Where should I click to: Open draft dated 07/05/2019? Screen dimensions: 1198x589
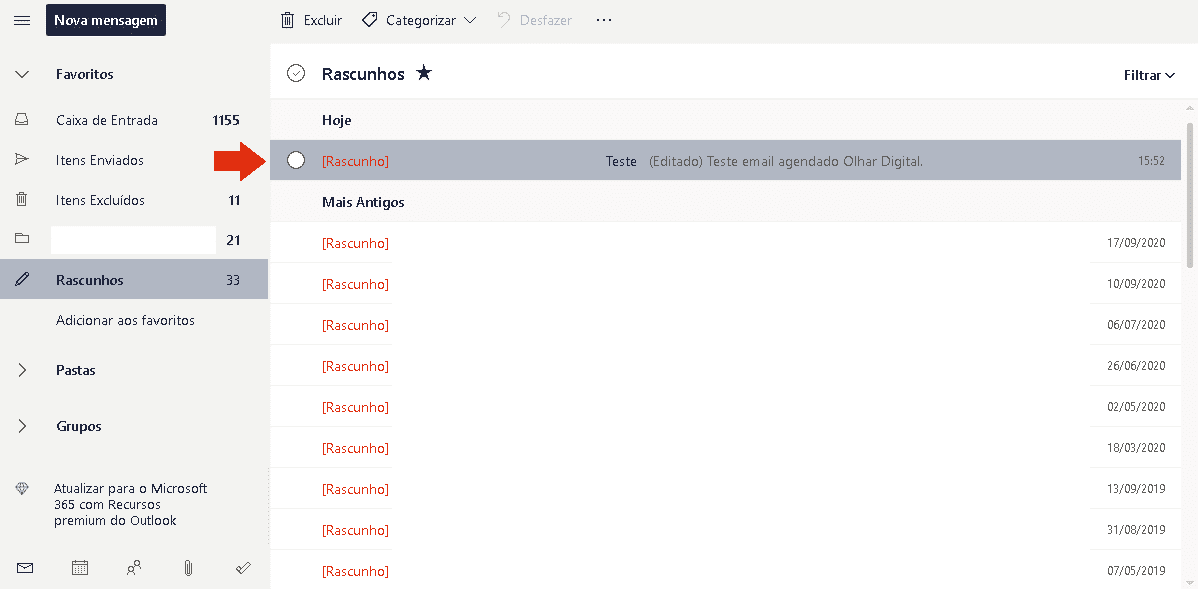coord(726,570)
